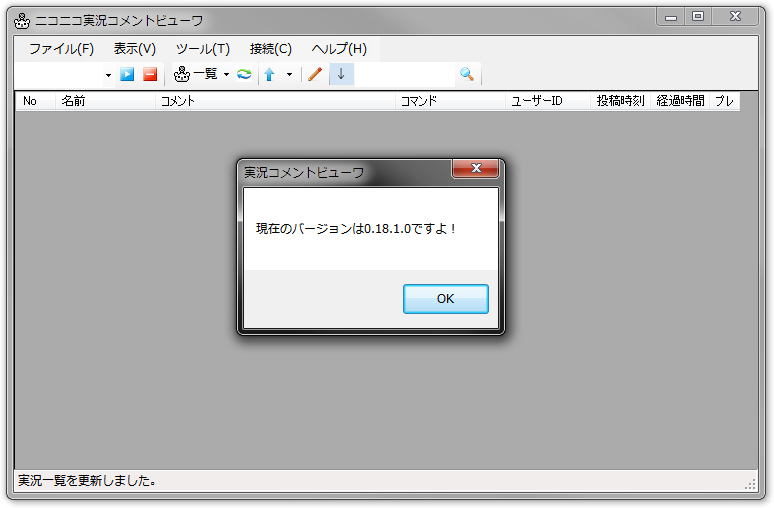
Task: Click the channel combo box field
Action: [59, 75]
